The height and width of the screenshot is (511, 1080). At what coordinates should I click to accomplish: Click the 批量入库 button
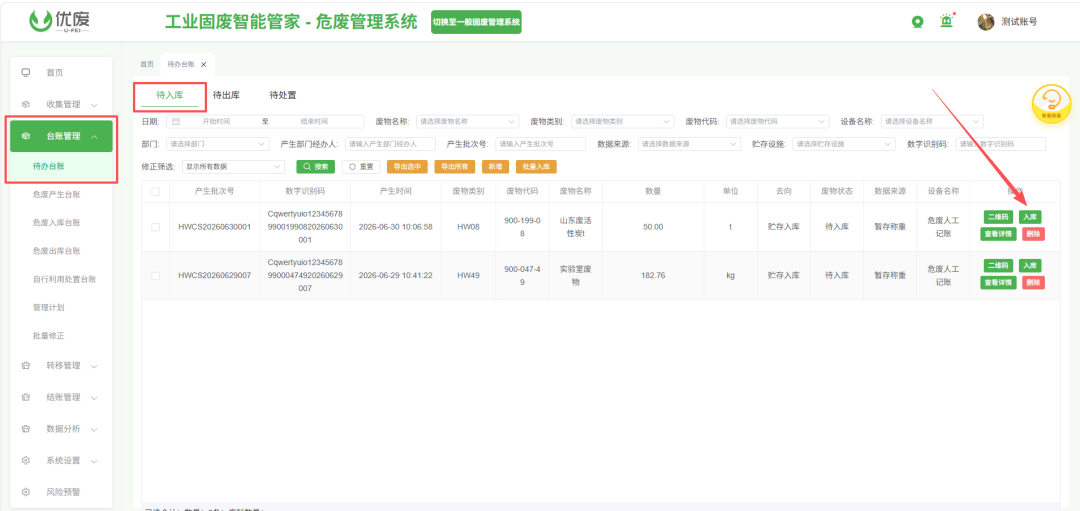536,167
